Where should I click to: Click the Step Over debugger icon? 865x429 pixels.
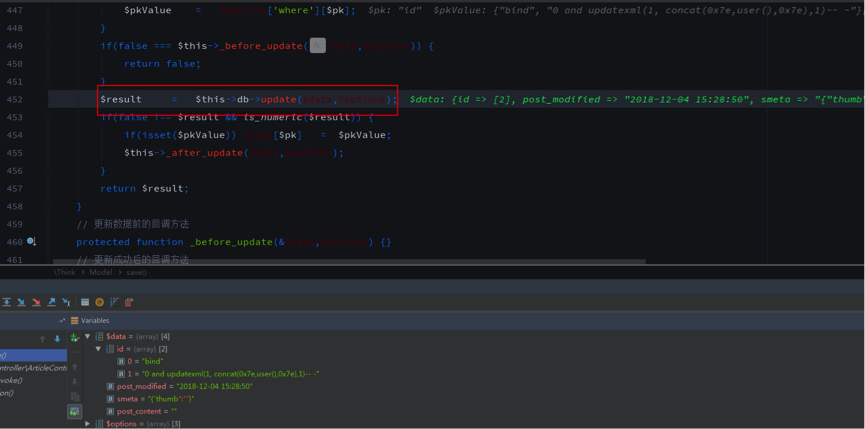6,301
